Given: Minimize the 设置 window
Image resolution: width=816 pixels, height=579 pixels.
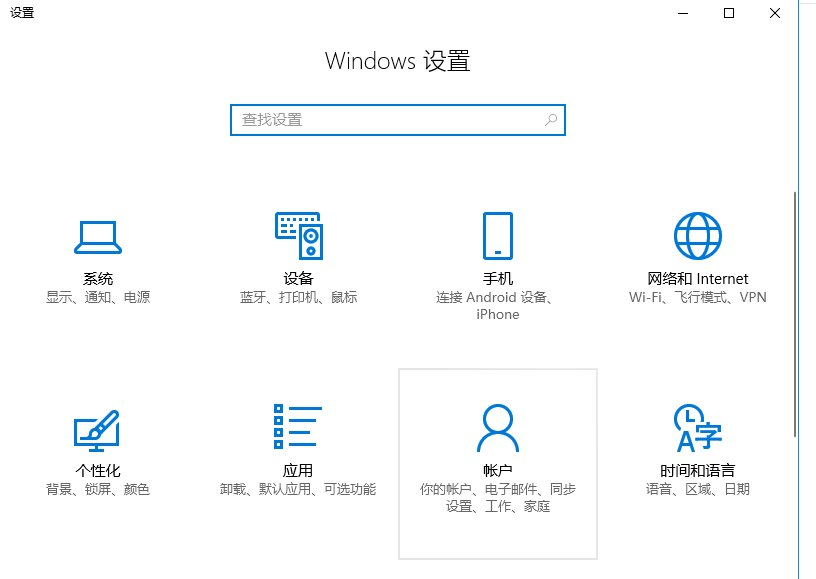Looking at the screenshot, I should (x=683, y=14).
